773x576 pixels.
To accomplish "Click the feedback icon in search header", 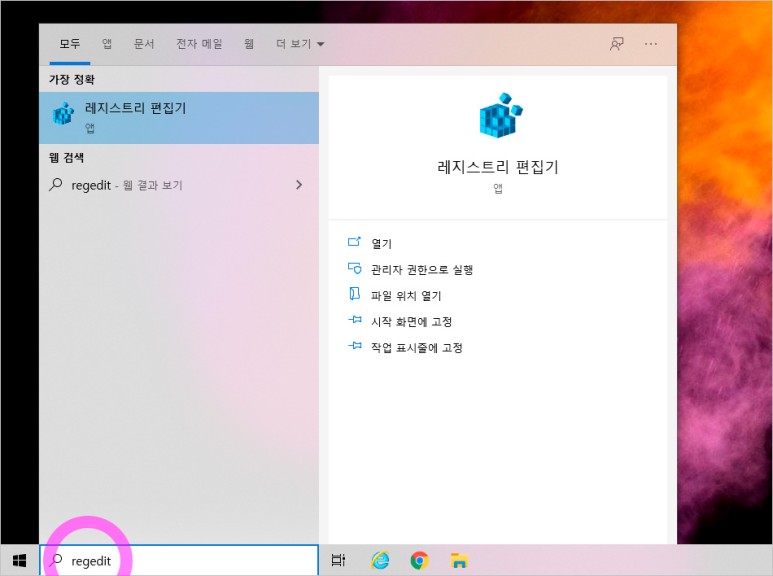I will (616, 44).
